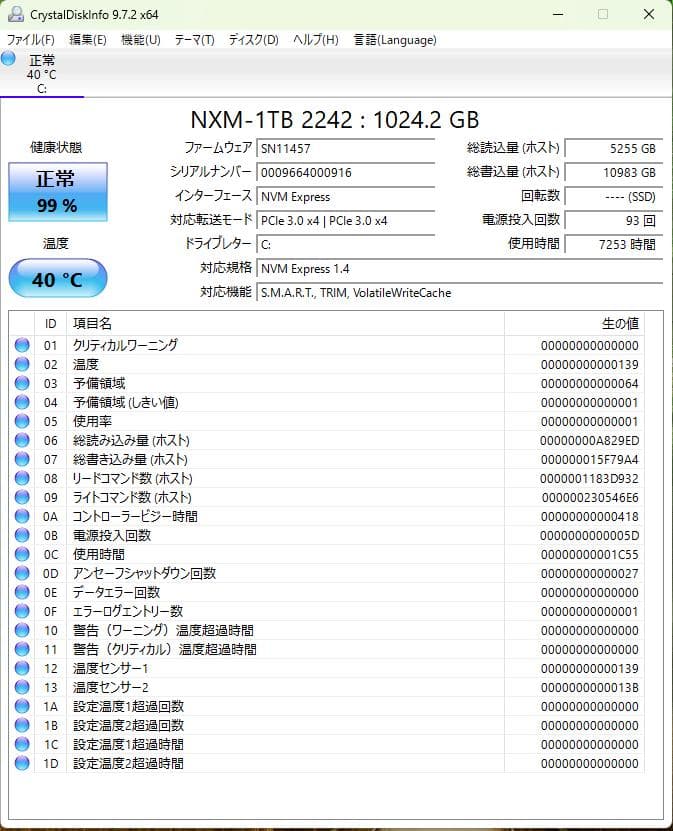Click status orb for row 12 温度センサー1
This screenshot has height=831, width=673.
coord(22,668)
